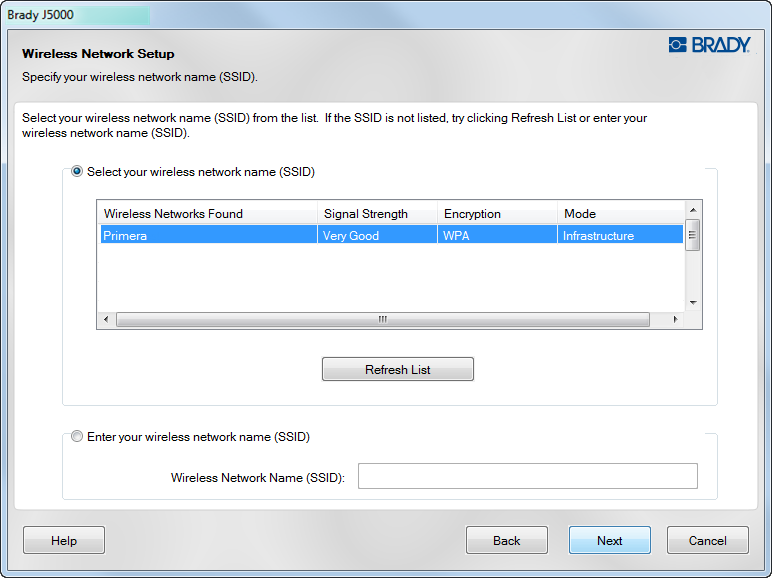
Task: Open Help for the wireless setup
Action: pyautogui.click(x=64, y=540)
